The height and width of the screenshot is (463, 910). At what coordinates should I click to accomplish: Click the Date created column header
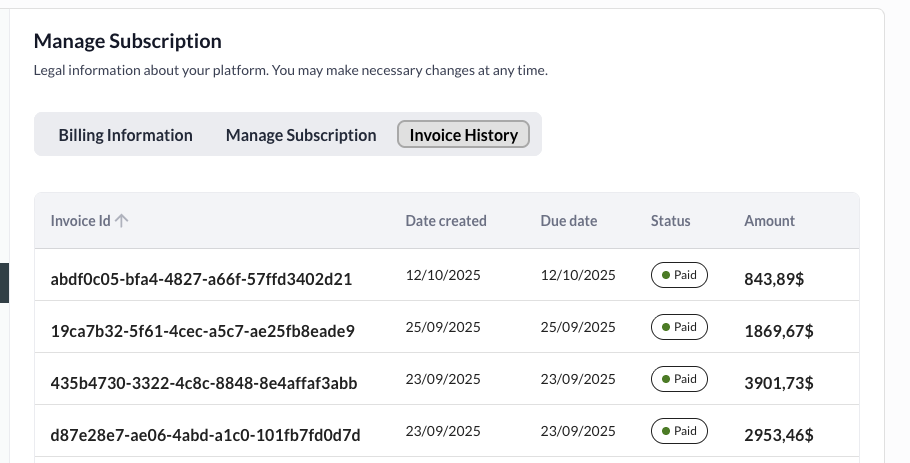[x=446, y=221]
